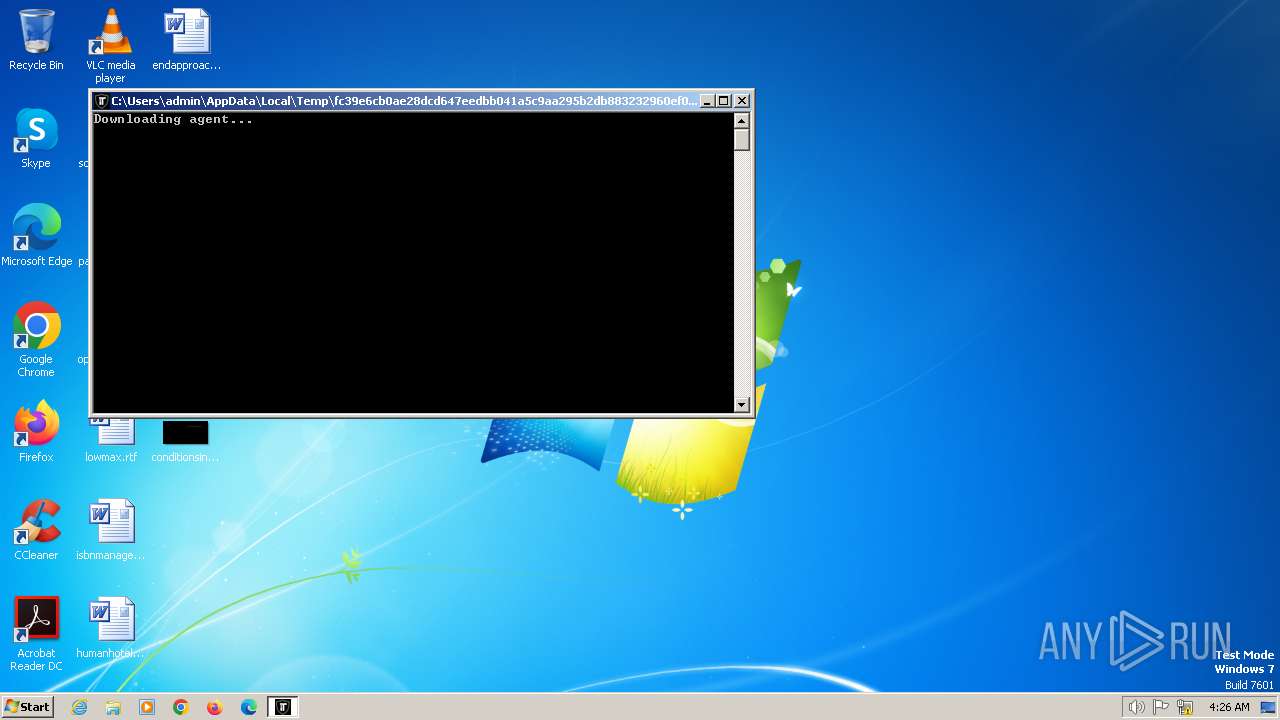Select the conditionsin black thumbnail file
This screenshot has width=1280, height=720.
click(x=185, y=442)
